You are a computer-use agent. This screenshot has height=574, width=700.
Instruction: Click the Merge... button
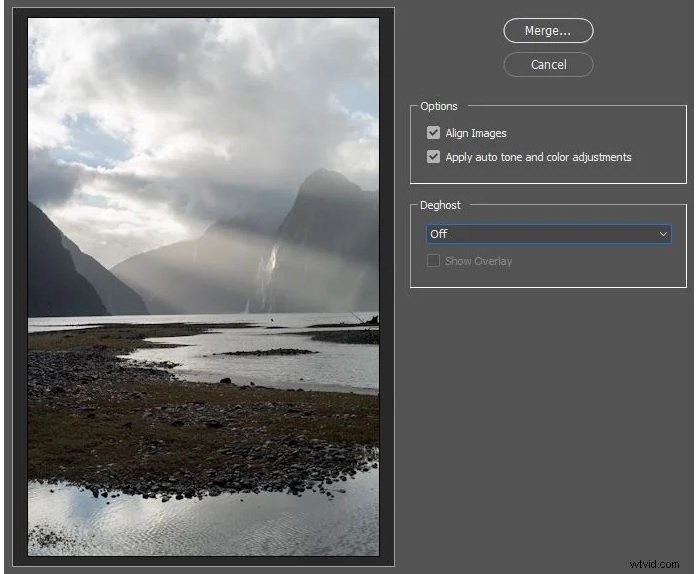coord(548,31)
